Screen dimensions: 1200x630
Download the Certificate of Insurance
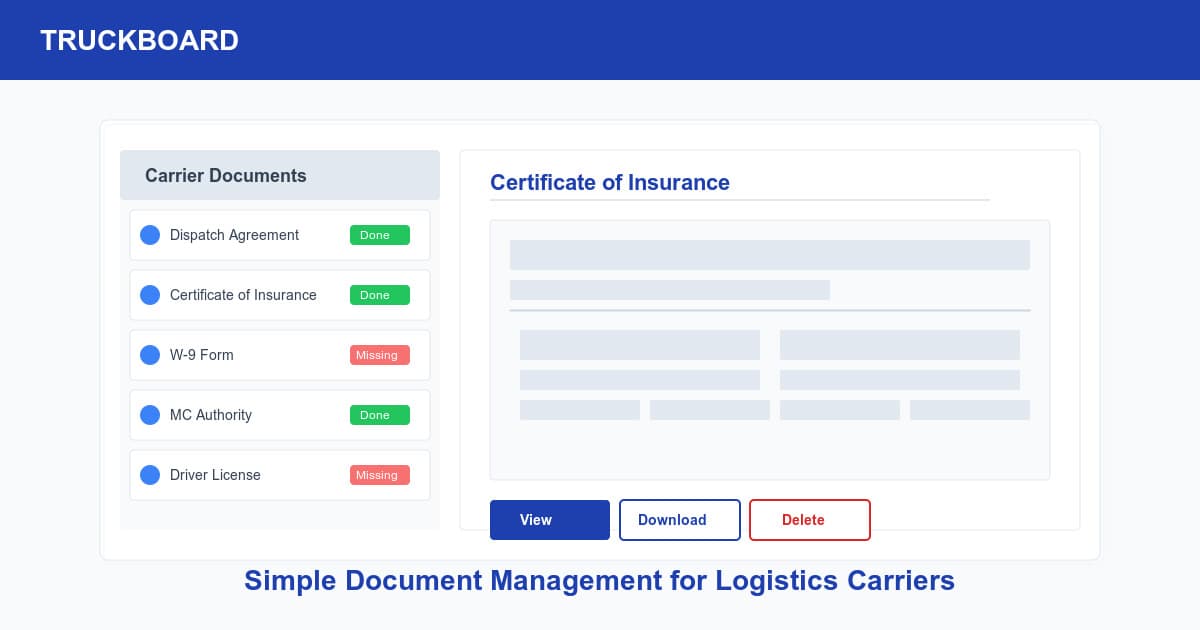pos(679,520)
